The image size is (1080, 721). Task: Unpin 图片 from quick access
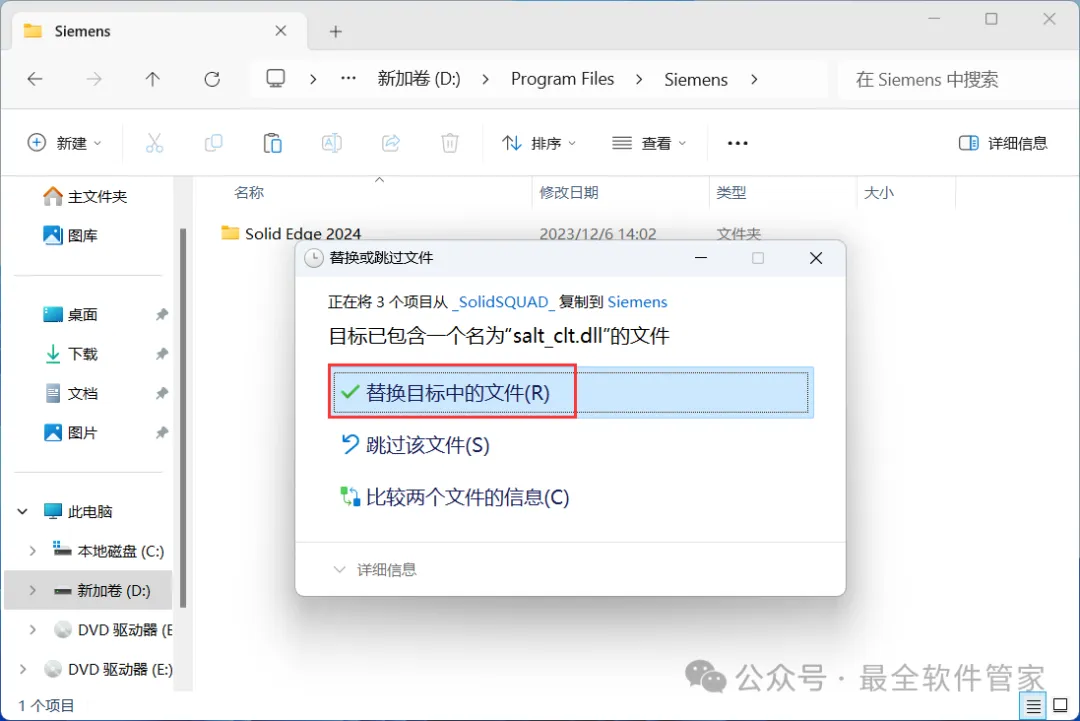pos(161,433)
